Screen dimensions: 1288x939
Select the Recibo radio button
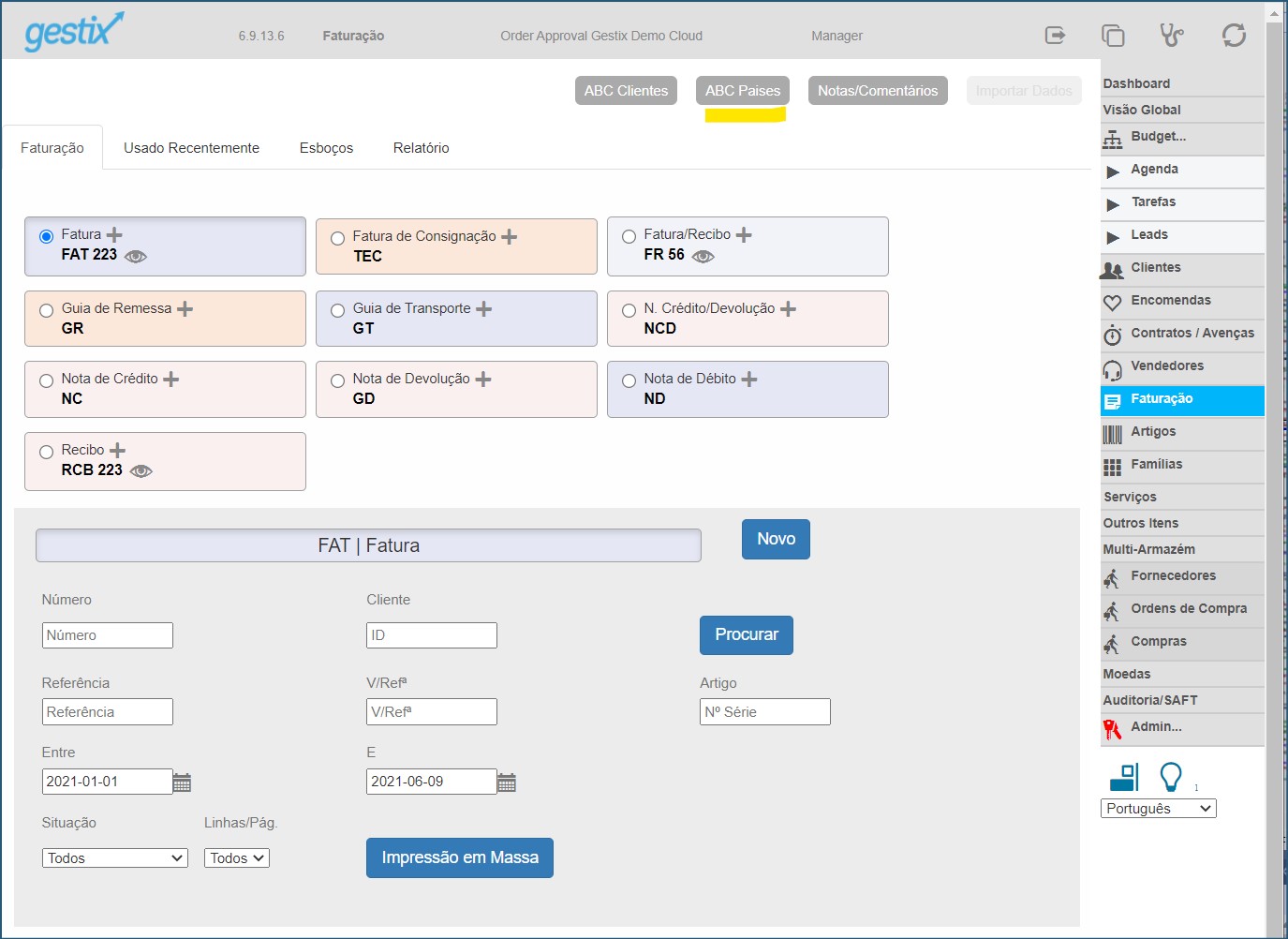(x=46, y=452)
